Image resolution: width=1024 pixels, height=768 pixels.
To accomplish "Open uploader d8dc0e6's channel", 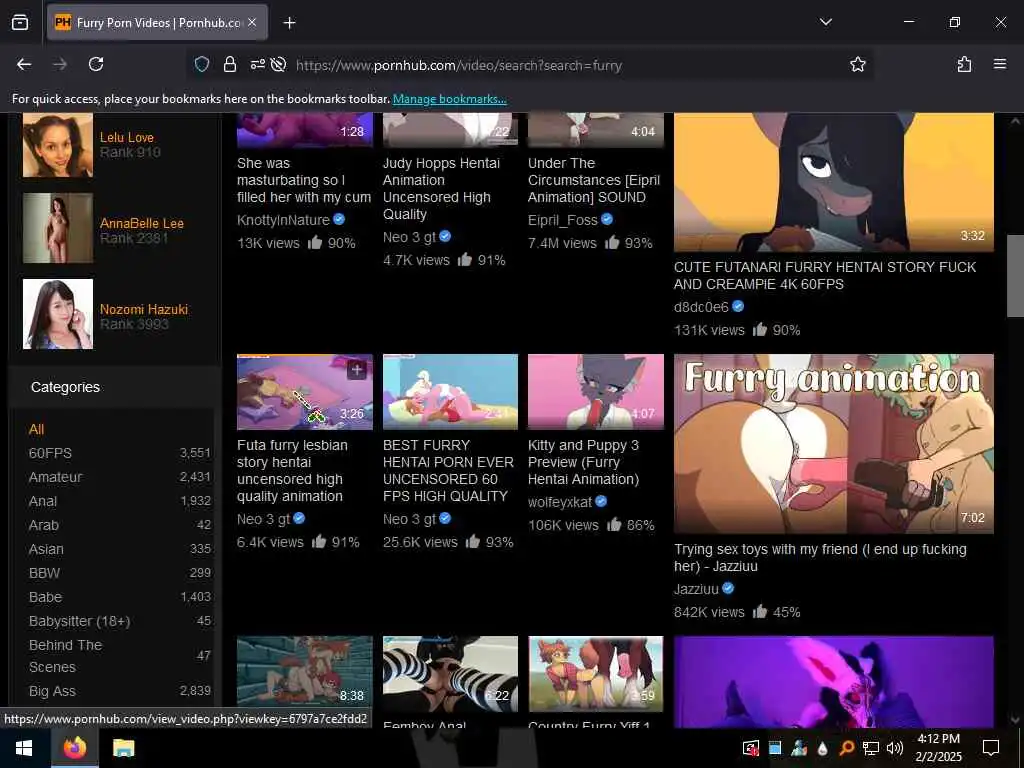I will tap(701, 307).
